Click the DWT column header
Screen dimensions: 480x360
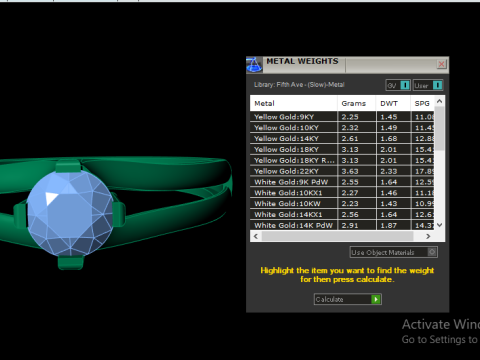coord(393,103)
